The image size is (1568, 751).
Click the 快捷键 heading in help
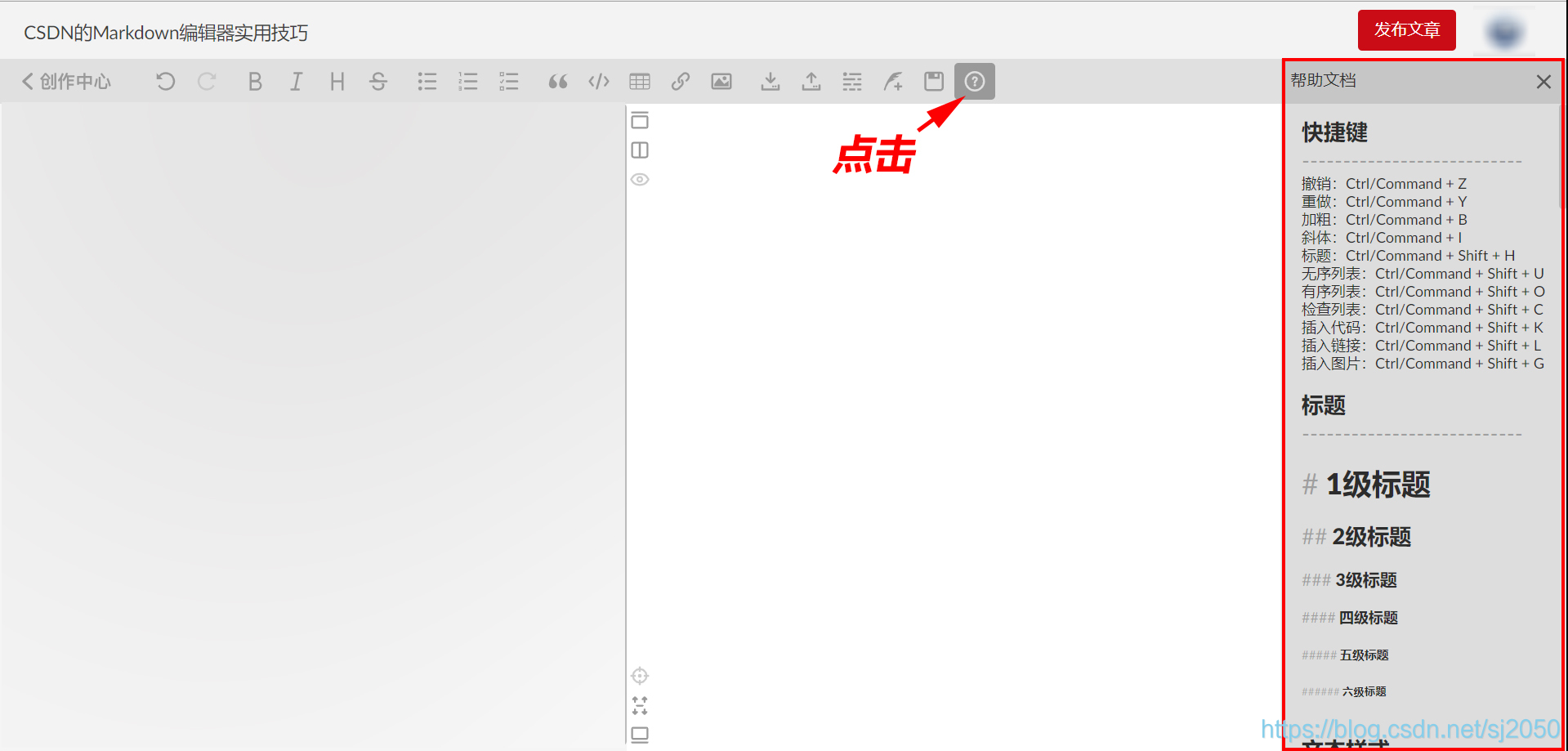pyautogui.click(x=1334, y=132)
